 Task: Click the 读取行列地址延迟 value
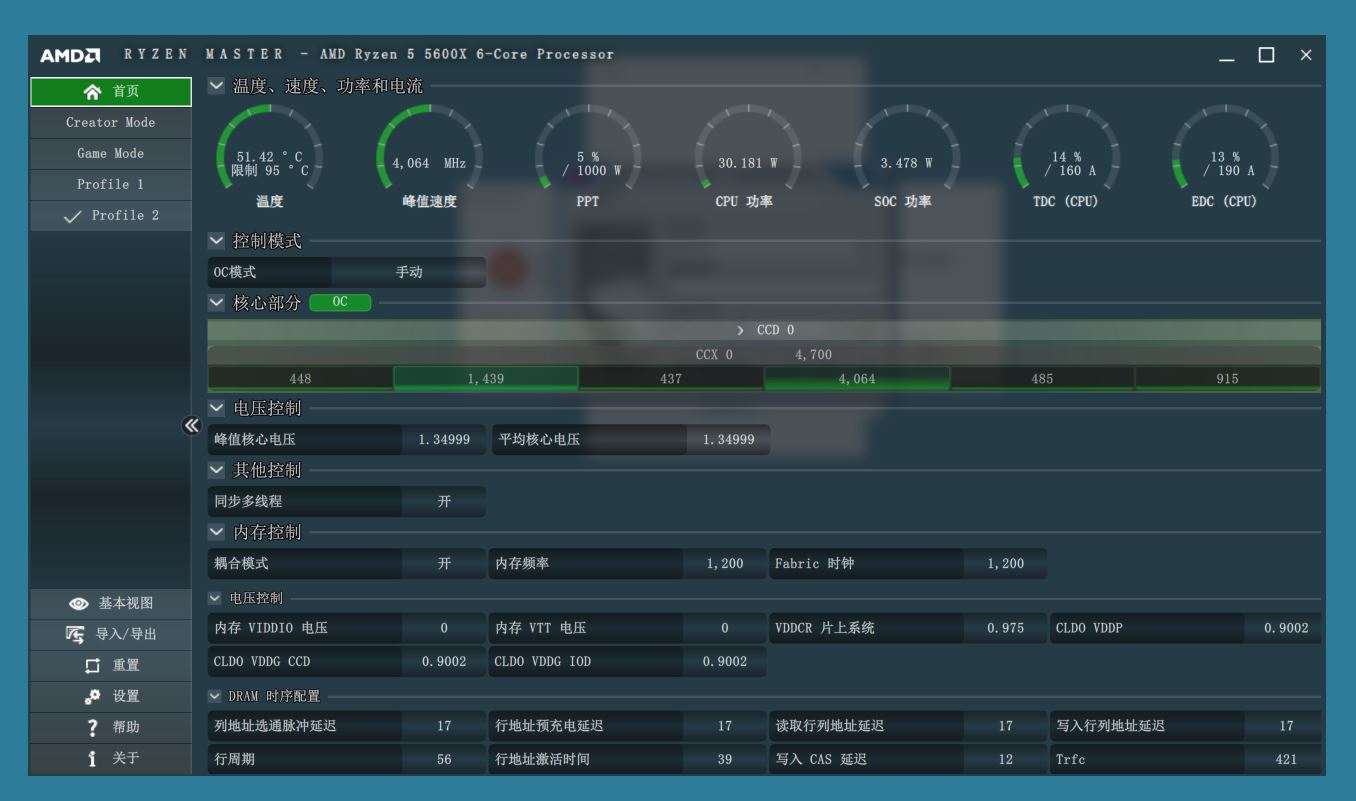pos(1006,726)
